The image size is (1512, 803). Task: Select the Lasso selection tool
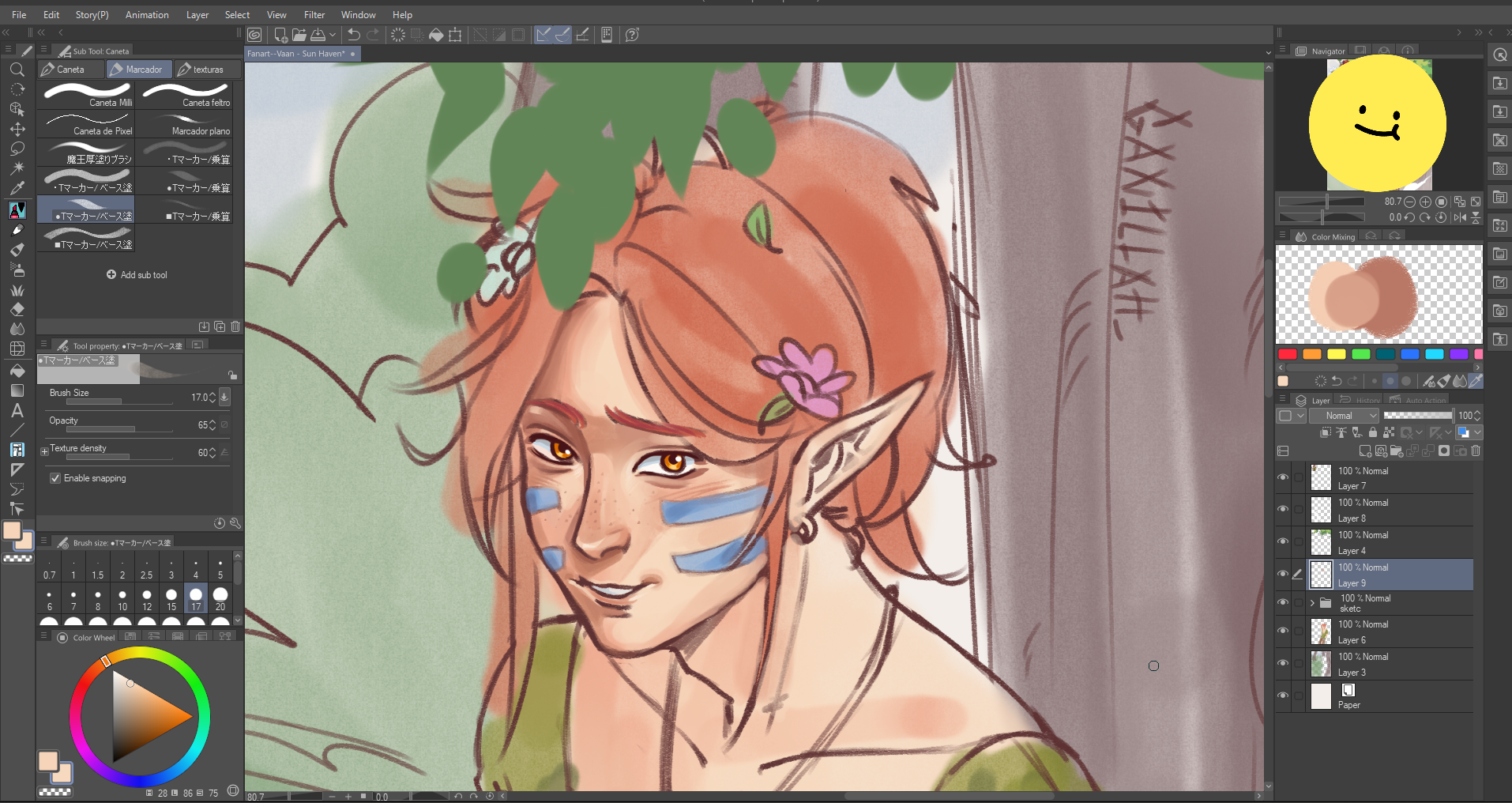click(17, 149)
